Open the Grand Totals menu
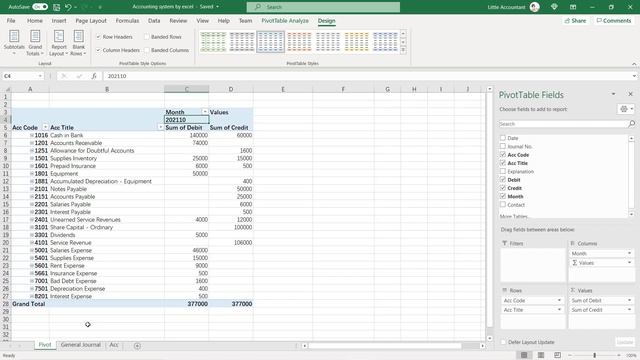The width and height of the screenshot is (640, 360). [35, 42]
